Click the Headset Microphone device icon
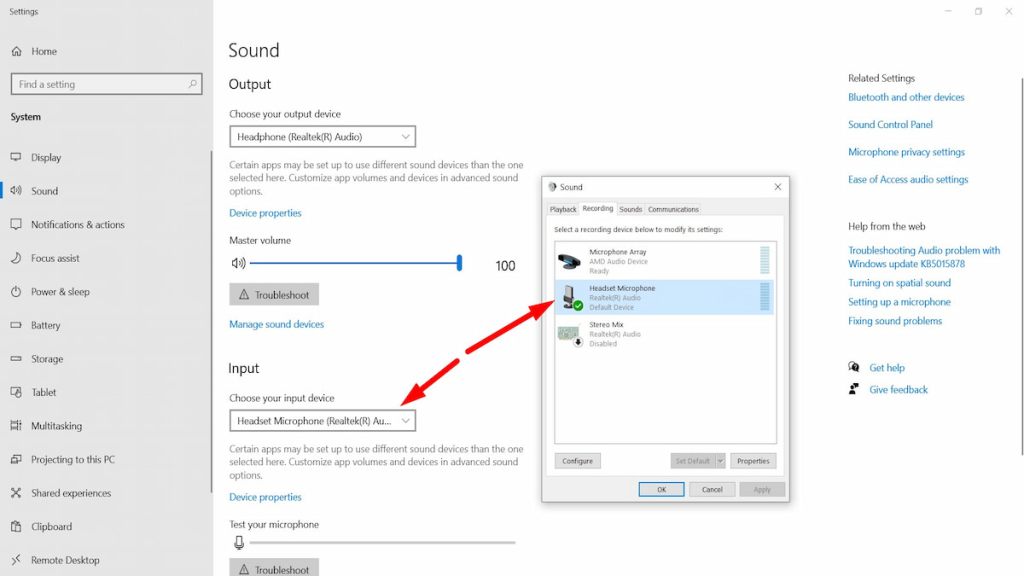This screenshot has height=576, width=1024. click(x=571, y=298)
